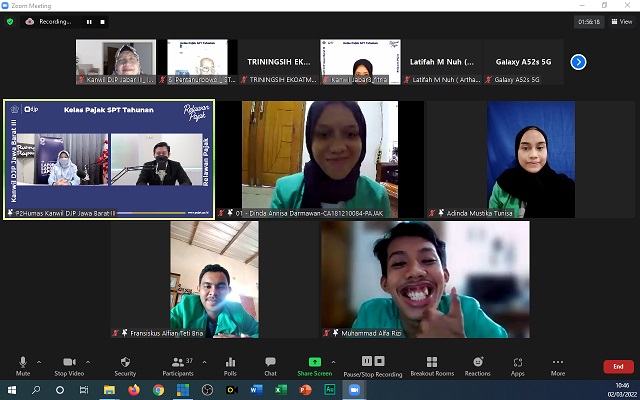640x400 pixels.
Task: Expand video options arrow next to Stop Video
Action: click(87, 362)
